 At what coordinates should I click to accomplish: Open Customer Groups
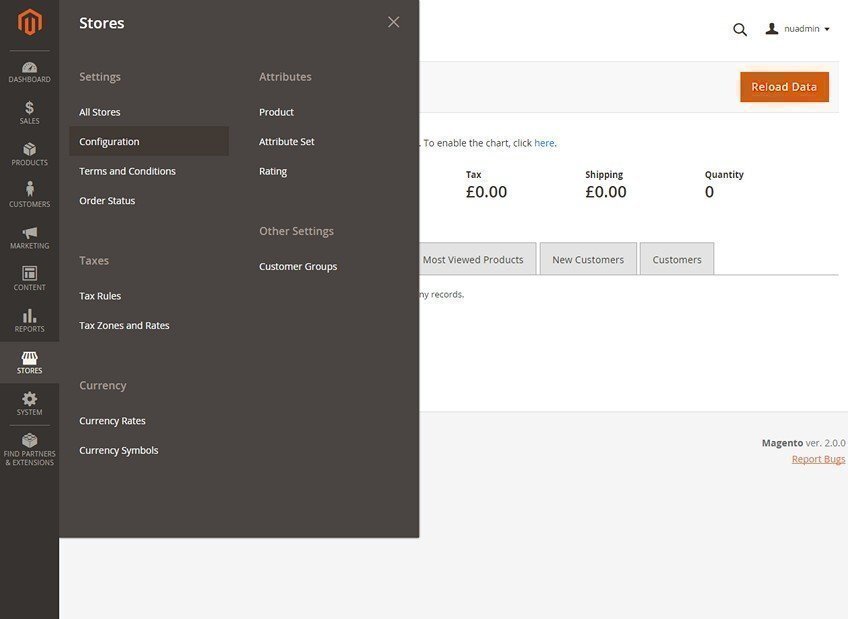[298, 267]
